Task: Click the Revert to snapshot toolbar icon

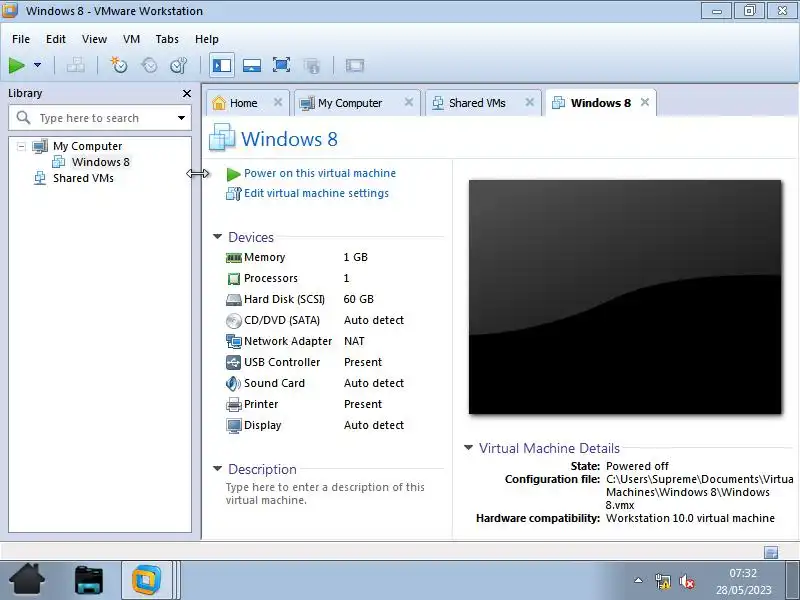Action: point(149,65)
